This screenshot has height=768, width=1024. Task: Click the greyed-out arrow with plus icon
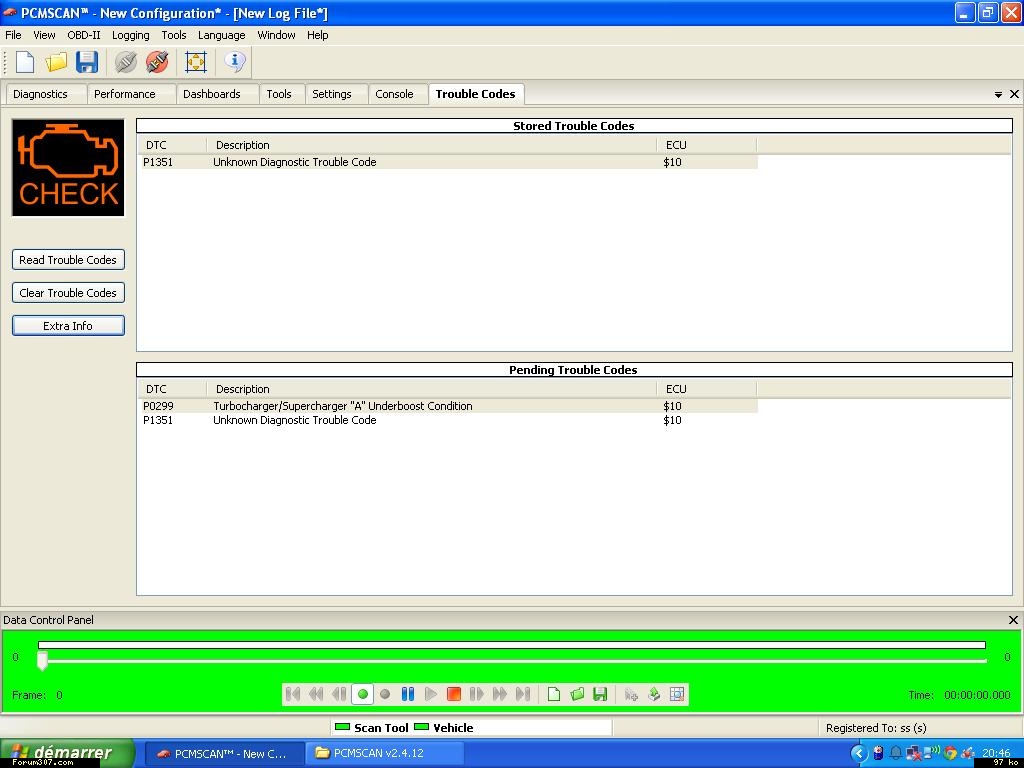tap(631, 694)
